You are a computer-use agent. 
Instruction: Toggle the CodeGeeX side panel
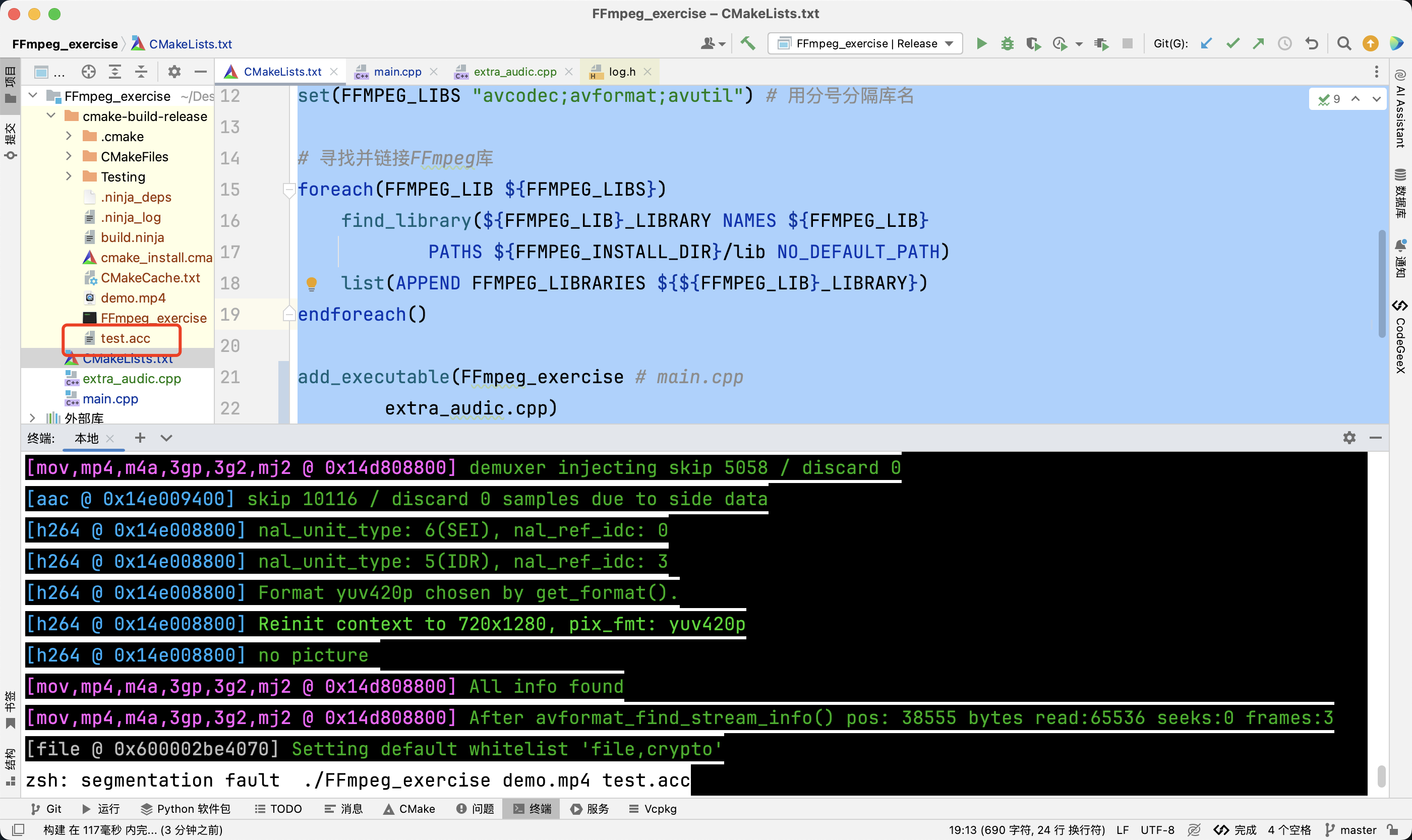point(1400,337)
